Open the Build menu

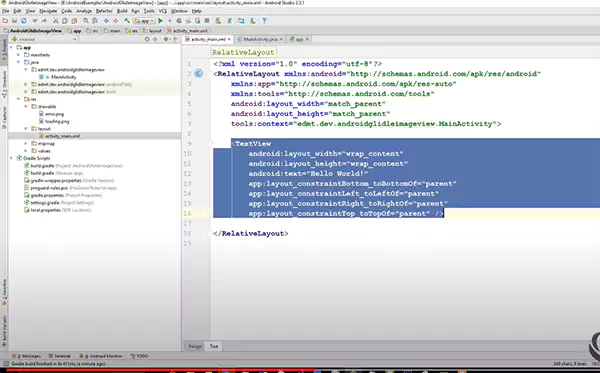coord(122,11)
